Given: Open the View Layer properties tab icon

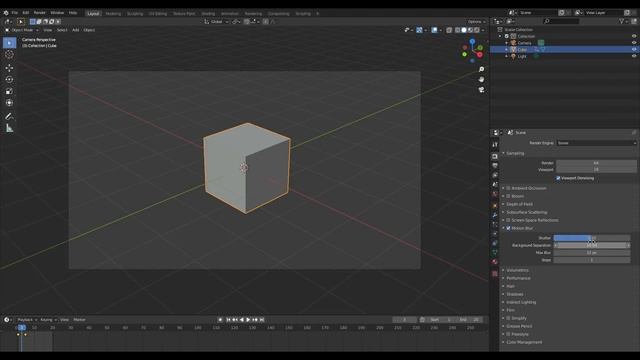Looking at the screenshot, I should (x=495, y=175).
